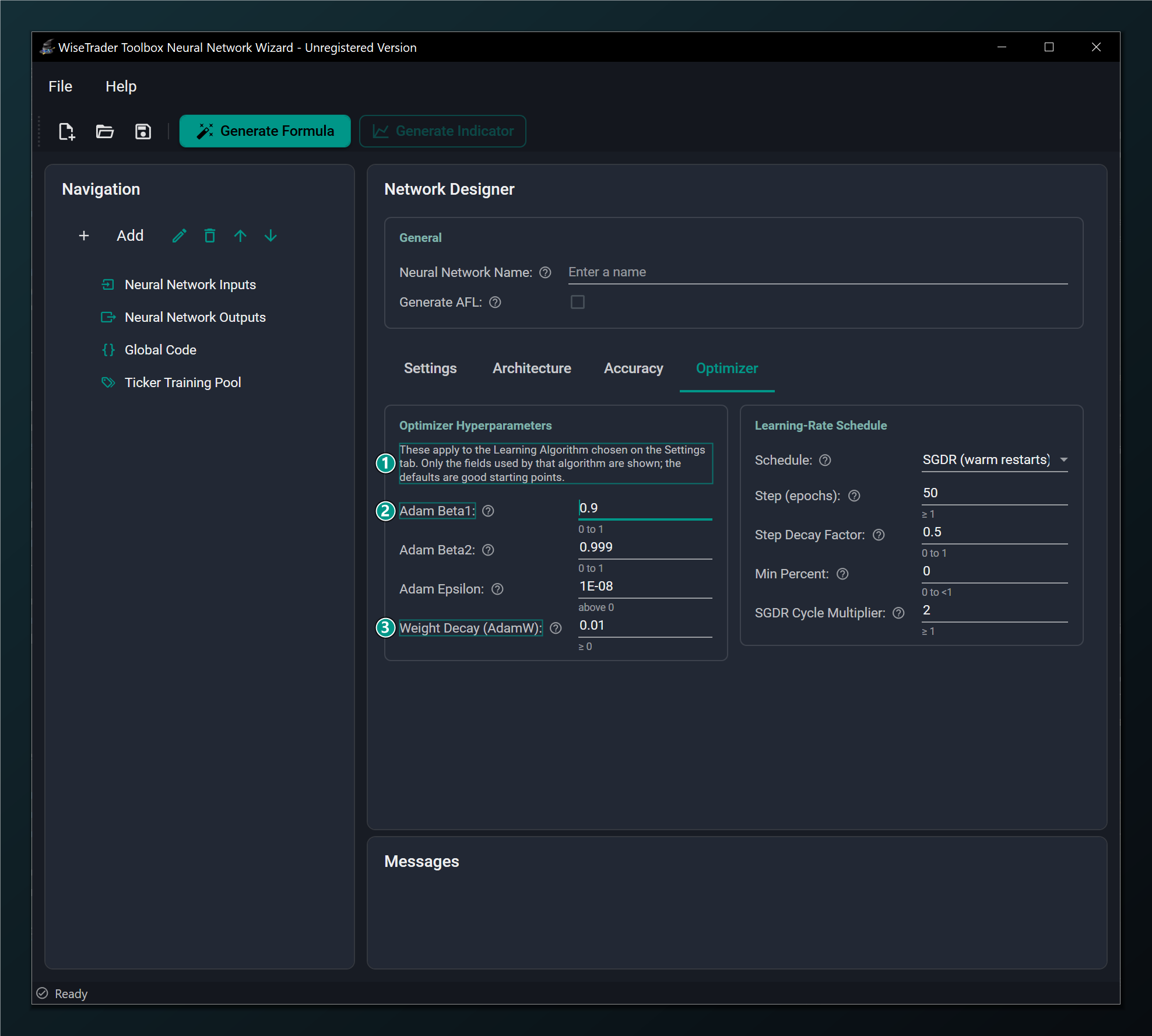
Task: Move item up with the up arrow
Action: 240,236
